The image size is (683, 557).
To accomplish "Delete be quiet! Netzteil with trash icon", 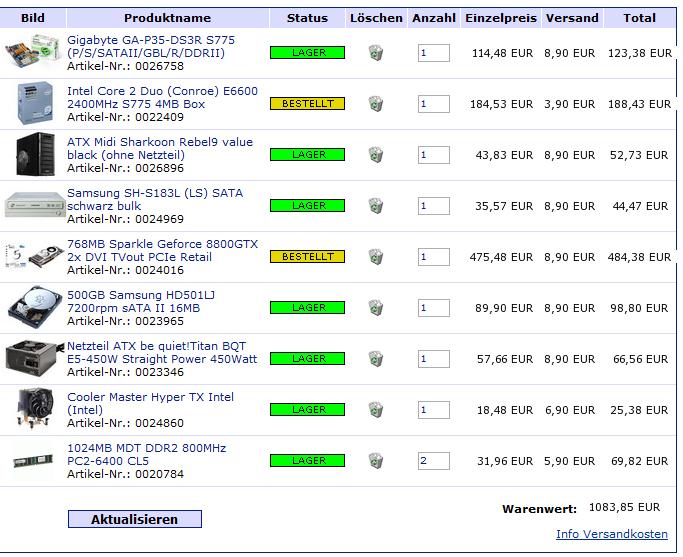I will click(375, 358).
